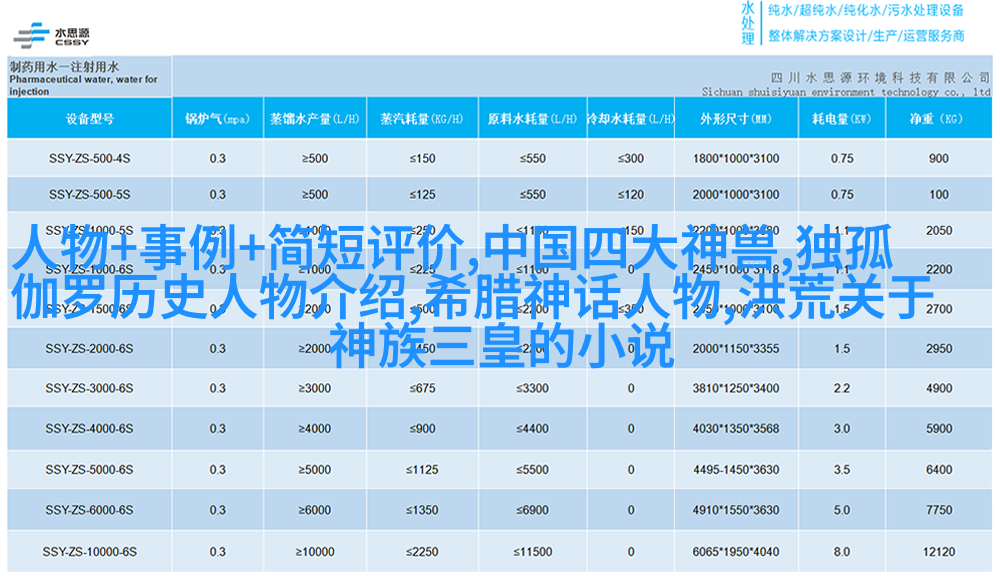This screenshot has width=1000, height=581.
Task: Click the SSY-ZS-5000-6S model cell
Action: [89, 469]
